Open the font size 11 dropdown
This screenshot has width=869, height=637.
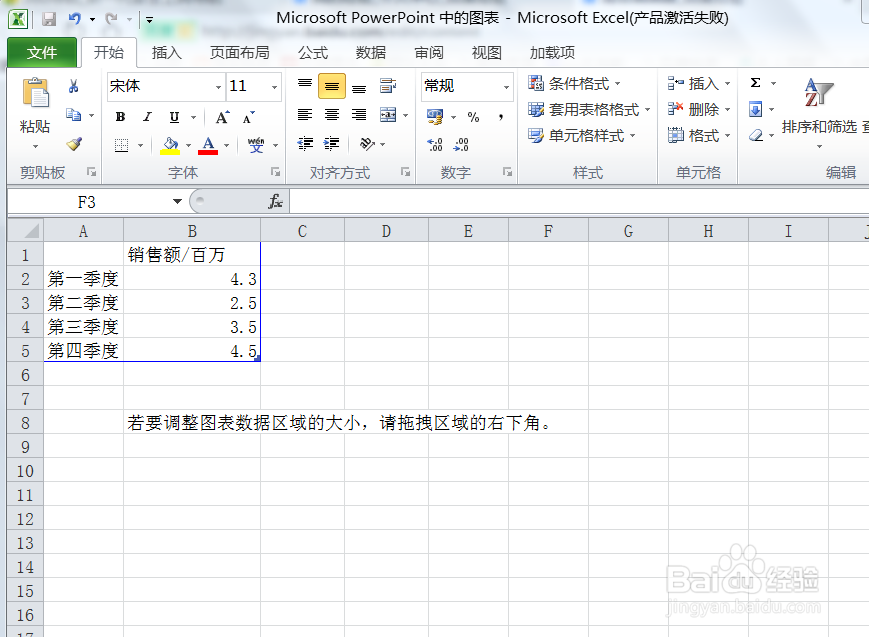(274, 87)
